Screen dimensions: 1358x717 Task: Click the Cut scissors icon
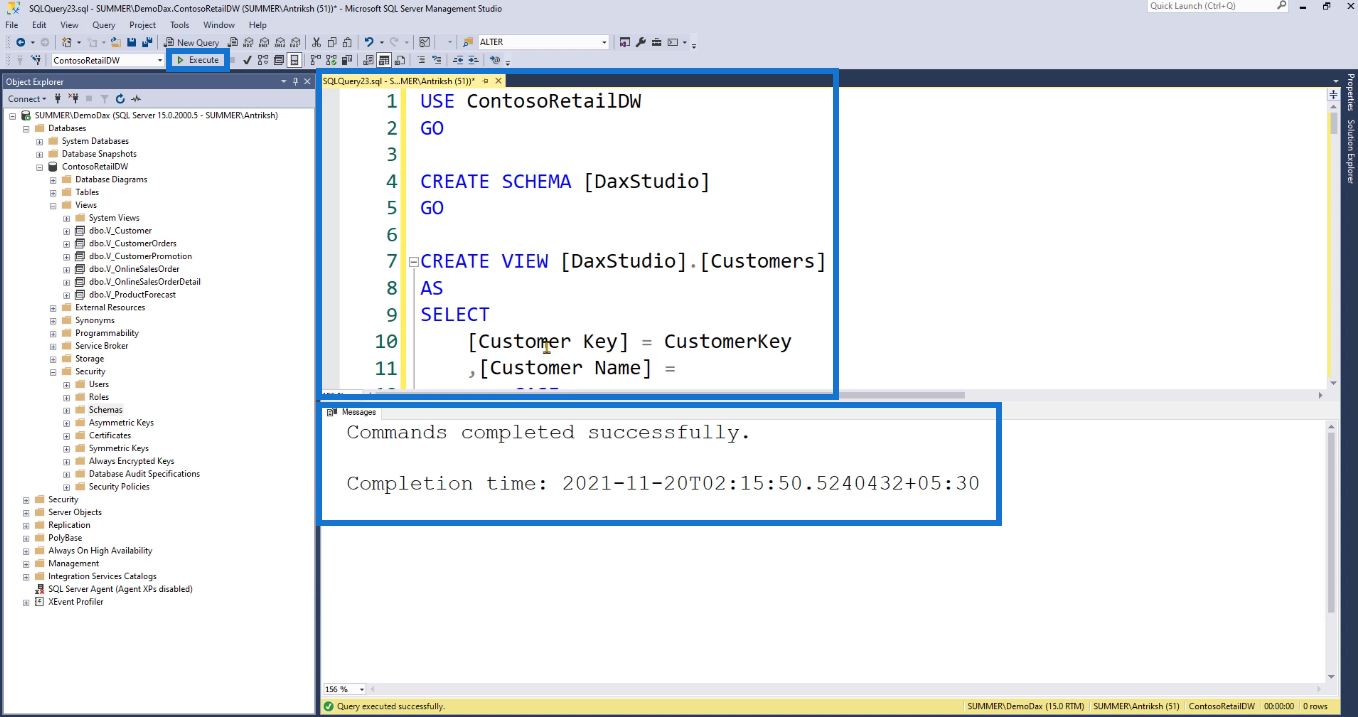coord(316,42)
